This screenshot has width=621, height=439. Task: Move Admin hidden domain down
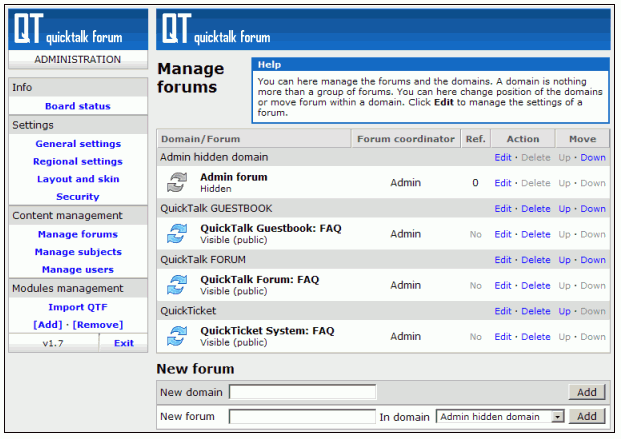point(593,158)
